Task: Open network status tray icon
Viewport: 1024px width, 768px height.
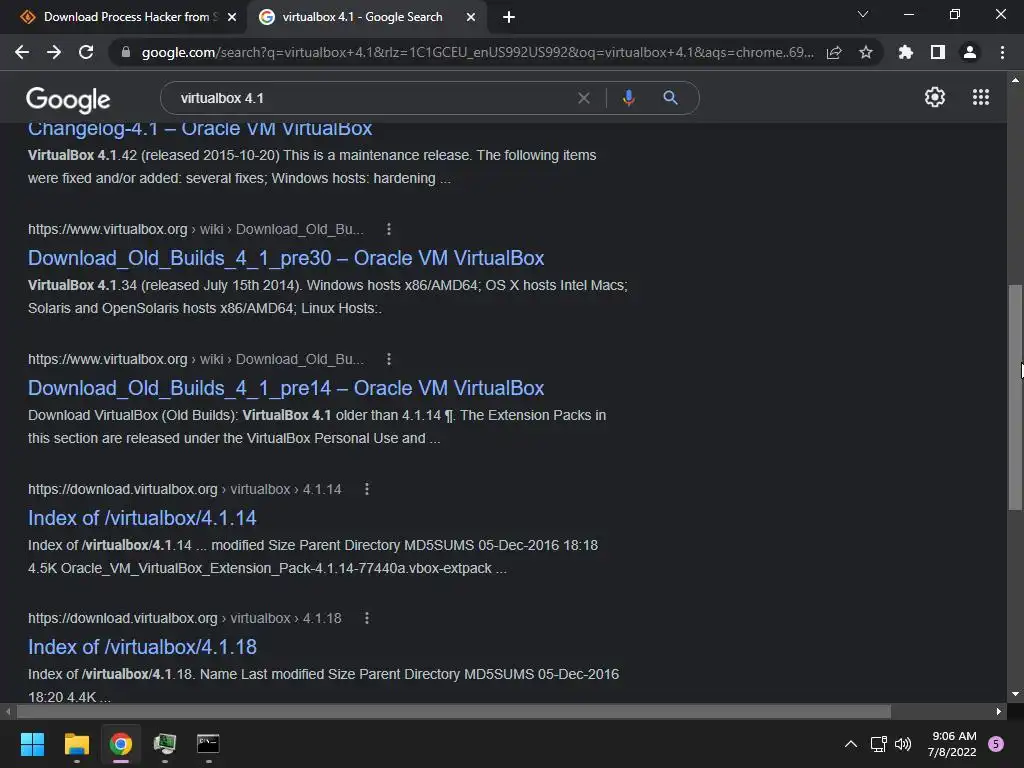Action: click(x=878, y=744)
